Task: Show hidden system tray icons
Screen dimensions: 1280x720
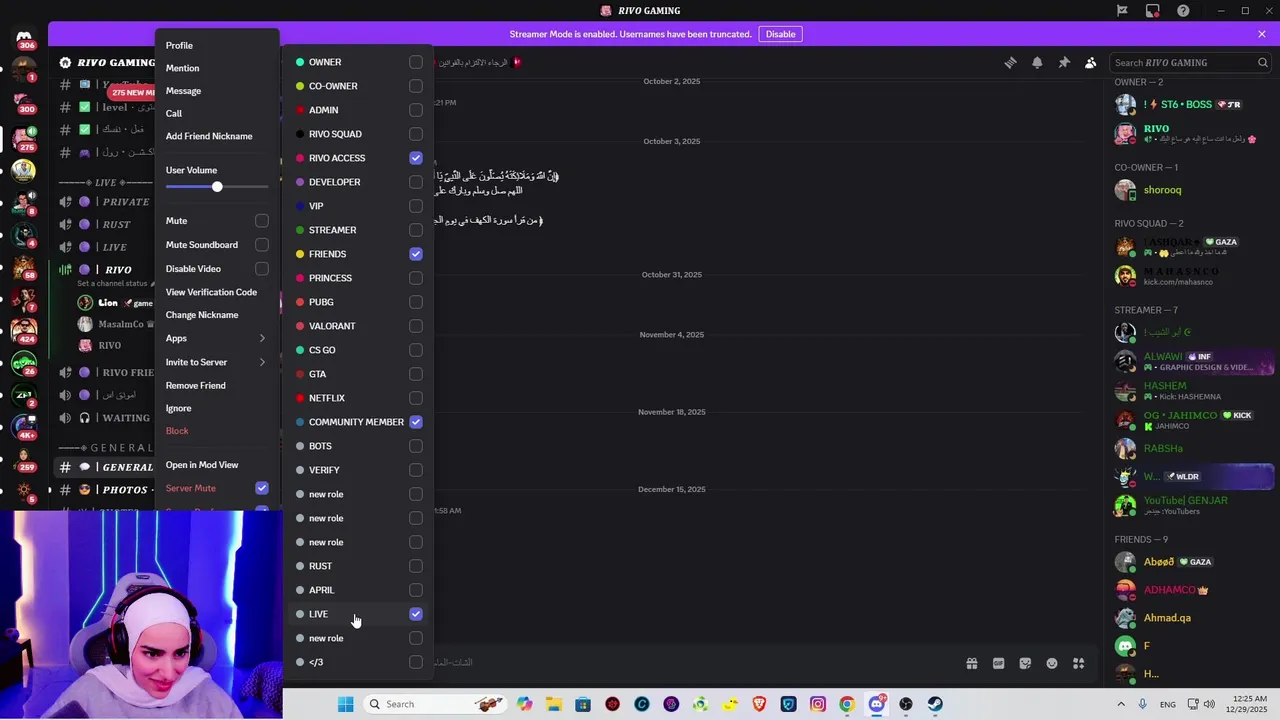Action: pos(1120,704)
